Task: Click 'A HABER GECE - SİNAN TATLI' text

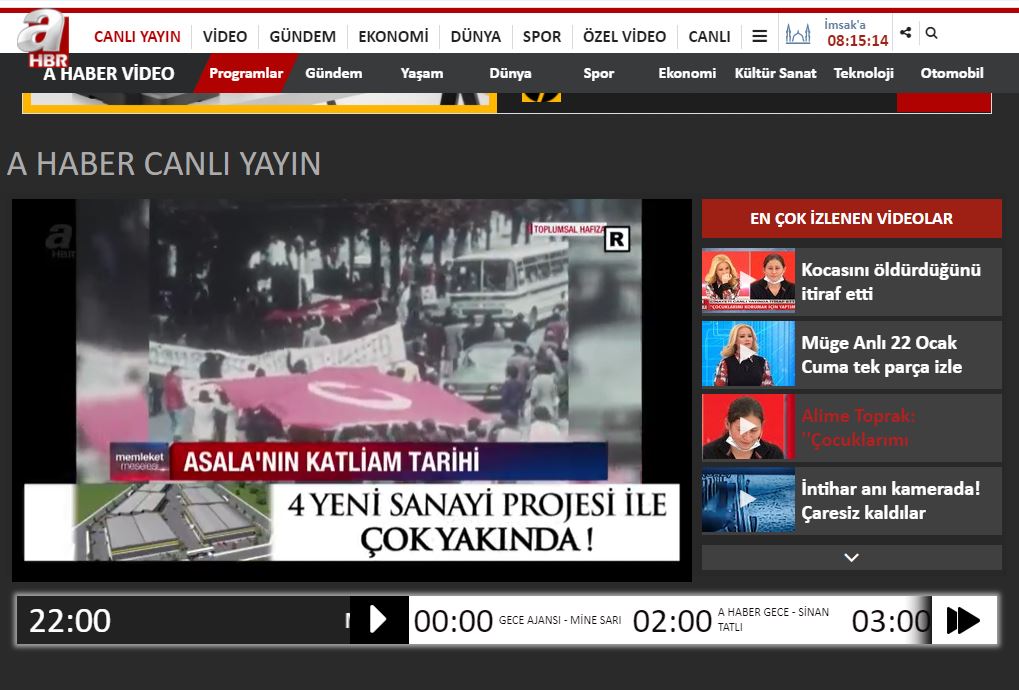Action: 773,619
